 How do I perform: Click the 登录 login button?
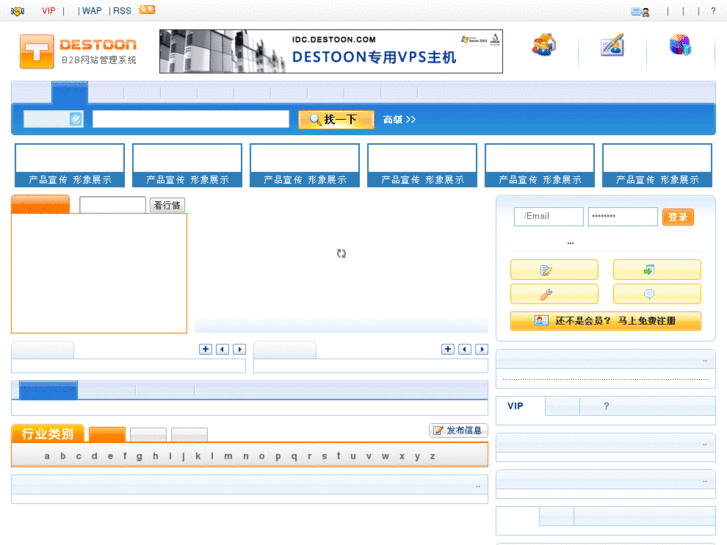coord(678,217)
